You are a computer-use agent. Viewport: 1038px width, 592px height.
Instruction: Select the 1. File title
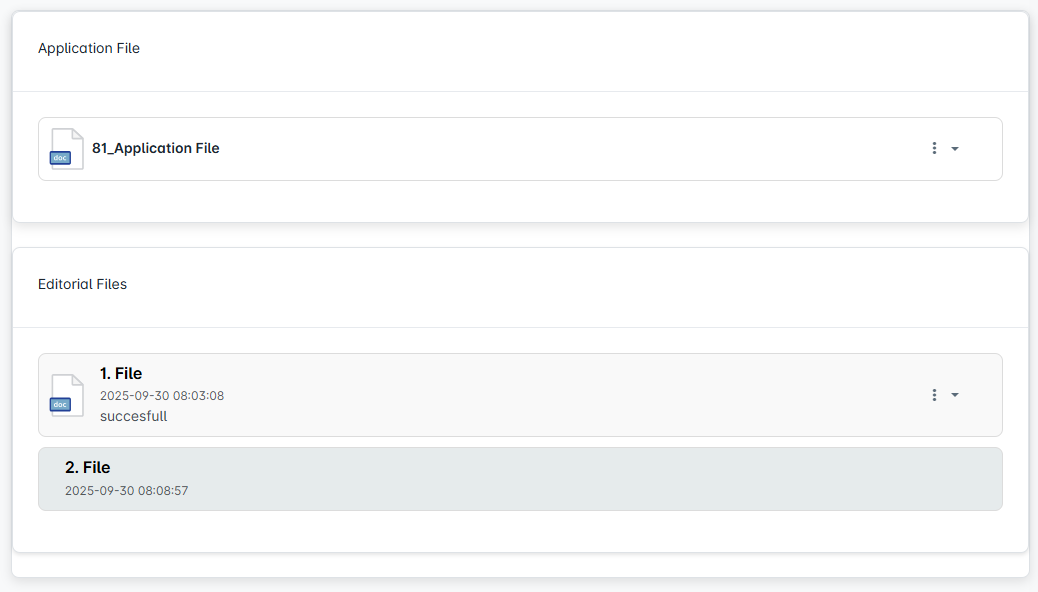(x=121, y=374)
